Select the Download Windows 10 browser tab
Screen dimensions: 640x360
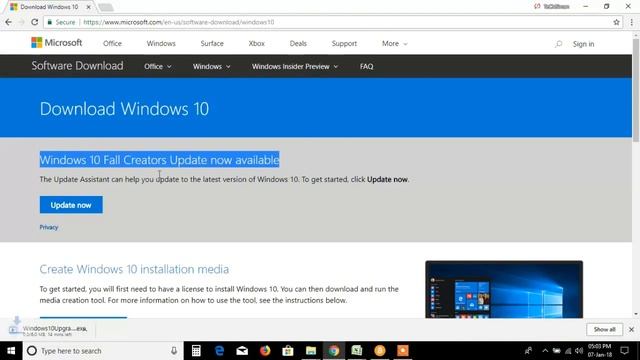click(x=49, y=7)
